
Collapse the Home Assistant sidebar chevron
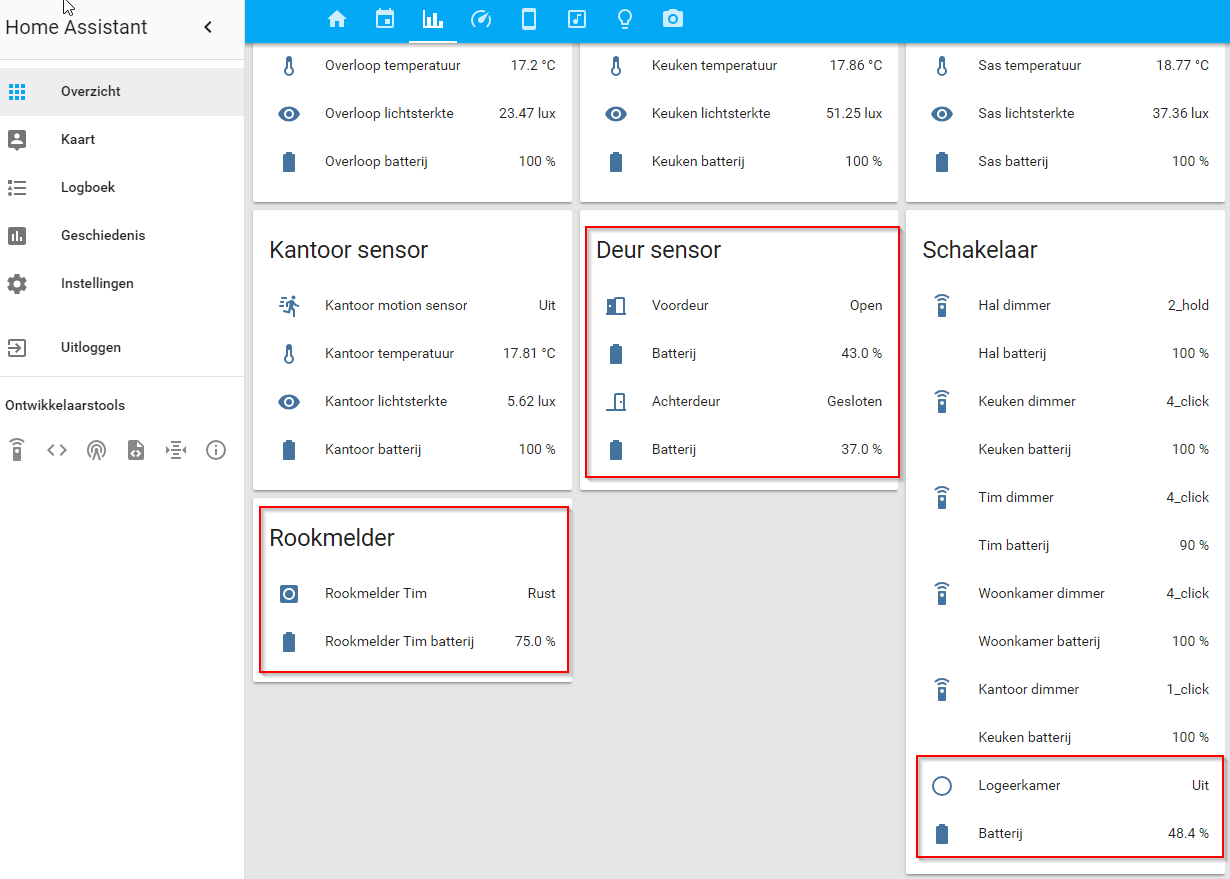[208, 27]
